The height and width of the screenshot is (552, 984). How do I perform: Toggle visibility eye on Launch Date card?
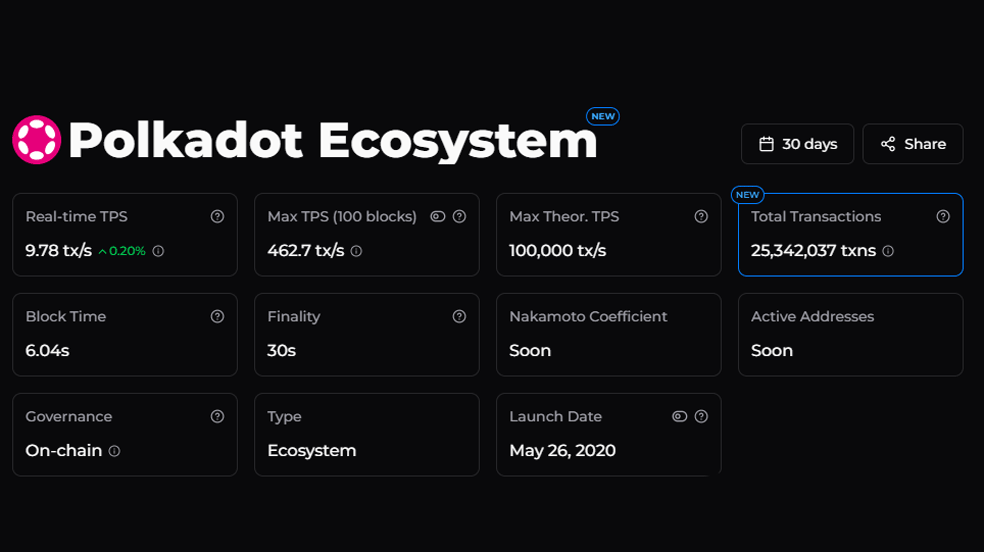(679, 417)
